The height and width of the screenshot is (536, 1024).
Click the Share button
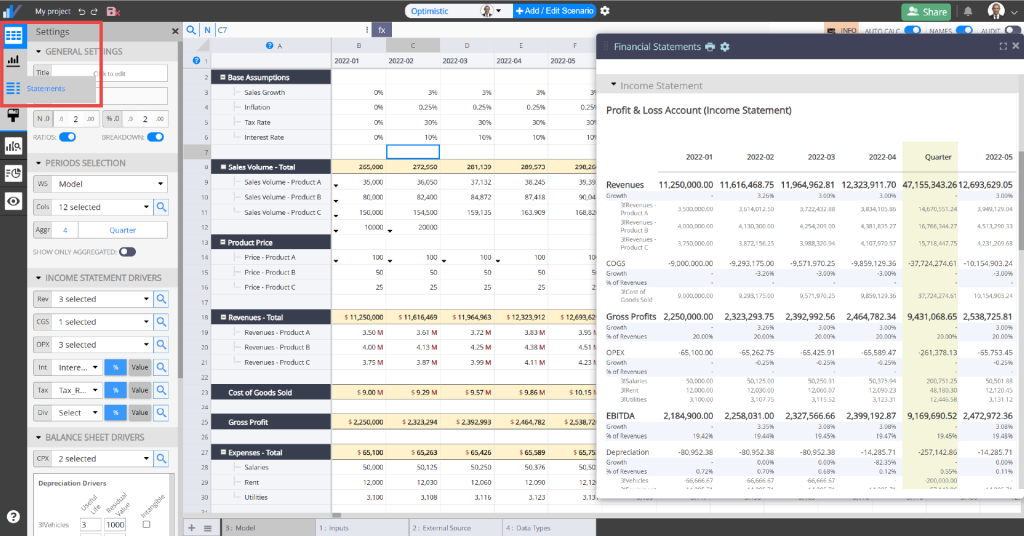click(928, 12)
